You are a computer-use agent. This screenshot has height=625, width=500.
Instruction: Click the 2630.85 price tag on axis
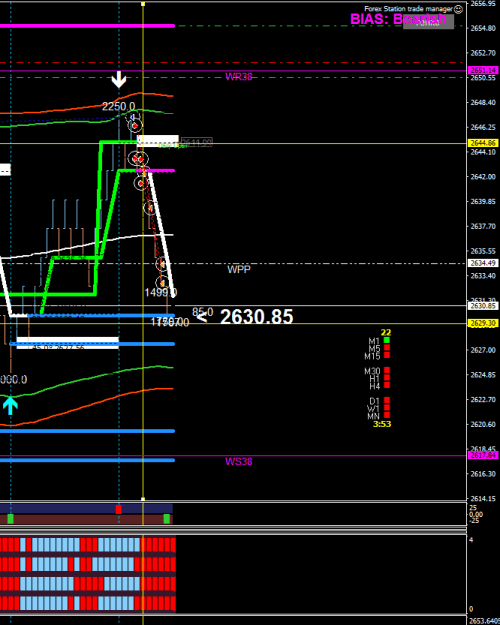tap(483, 306)
